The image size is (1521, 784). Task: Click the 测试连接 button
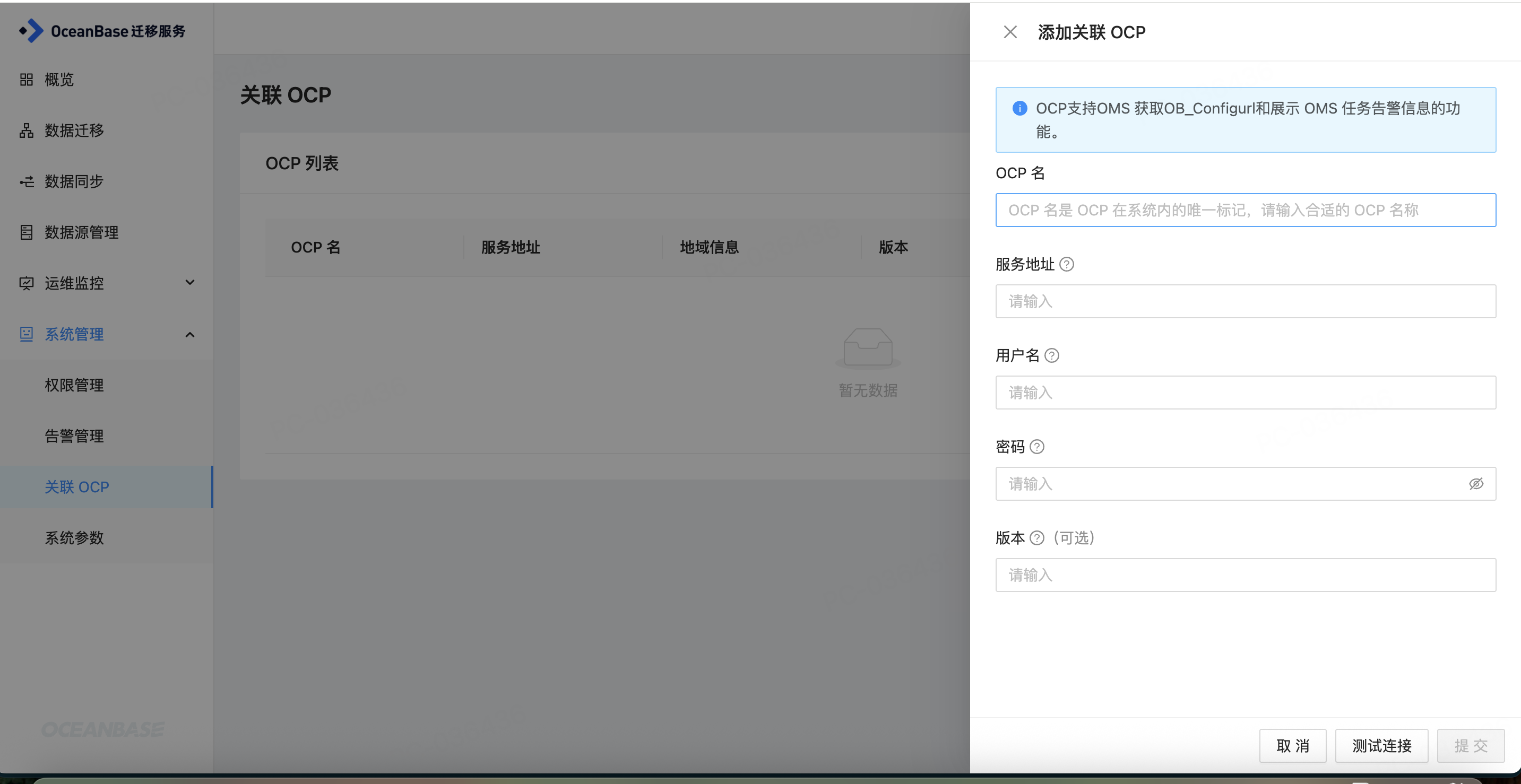pos(1381,746)
